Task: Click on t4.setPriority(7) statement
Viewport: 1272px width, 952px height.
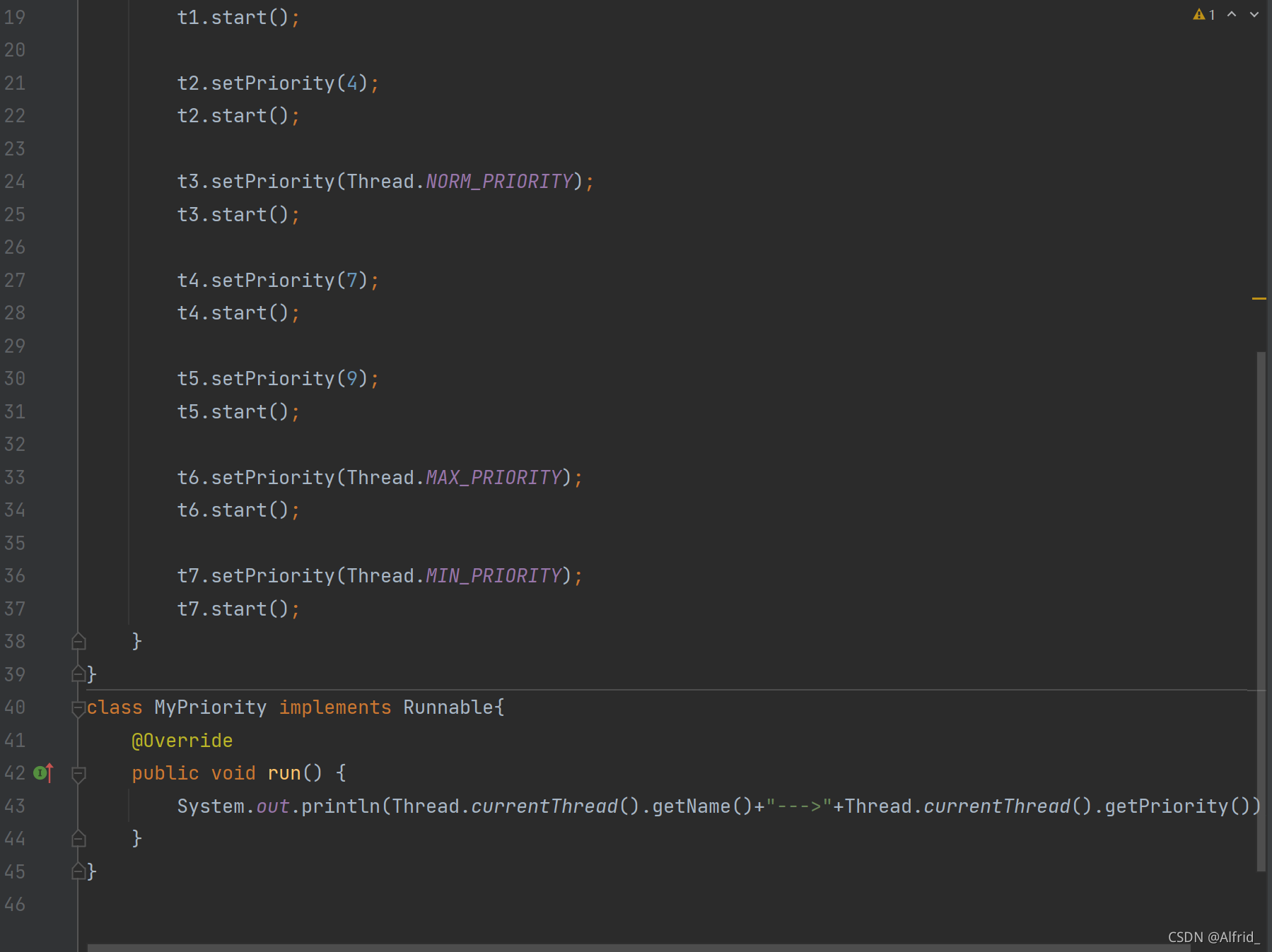Action: tap(278, 281)
